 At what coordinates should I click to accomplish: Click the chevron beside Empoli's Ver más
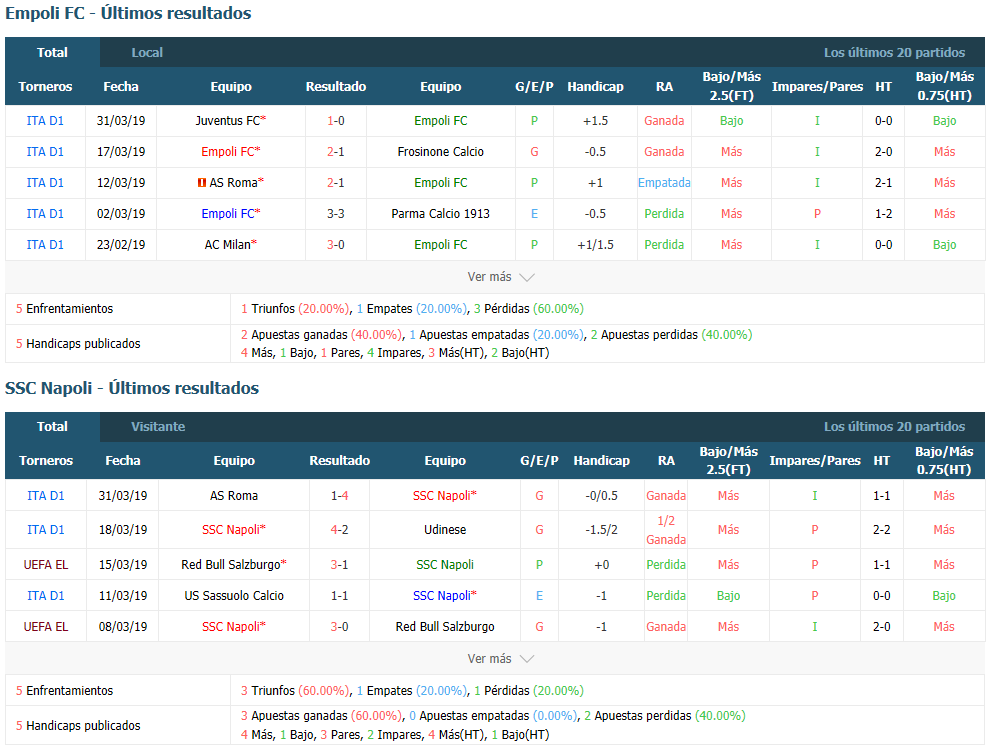pos(526,277)
